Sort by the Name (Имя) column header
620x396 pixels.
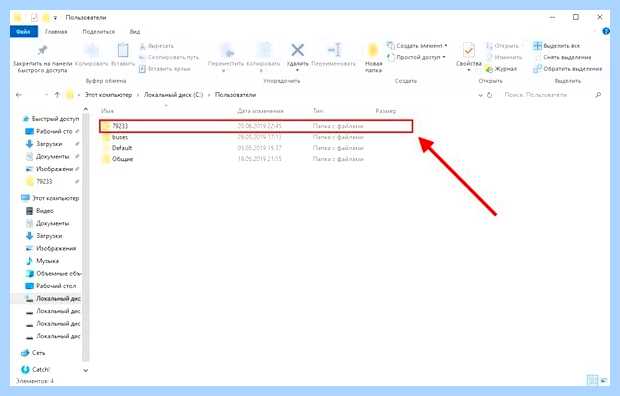pyautogui.click(x=107, y=111)
